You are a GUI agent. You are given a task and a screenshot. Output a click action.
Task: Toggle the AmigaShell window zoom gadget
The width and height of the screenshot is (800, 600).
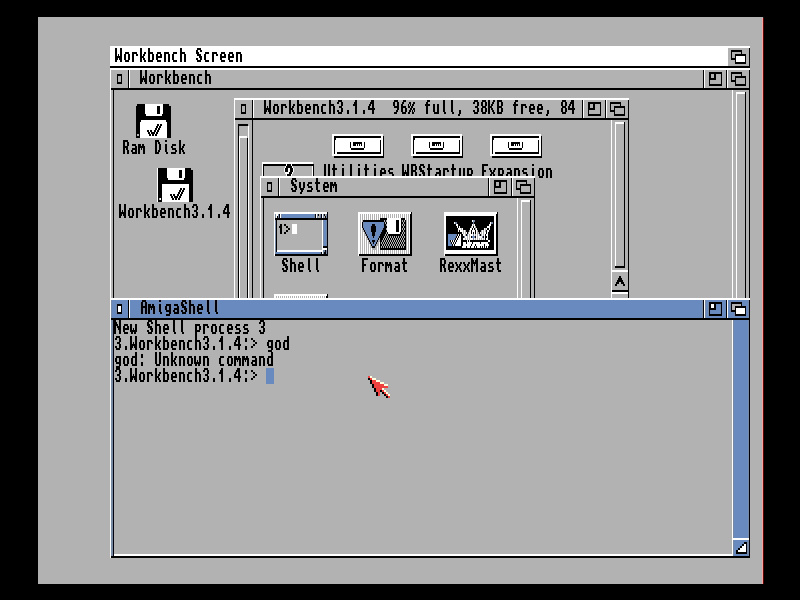pyautogui.click(x=715, y=309)
